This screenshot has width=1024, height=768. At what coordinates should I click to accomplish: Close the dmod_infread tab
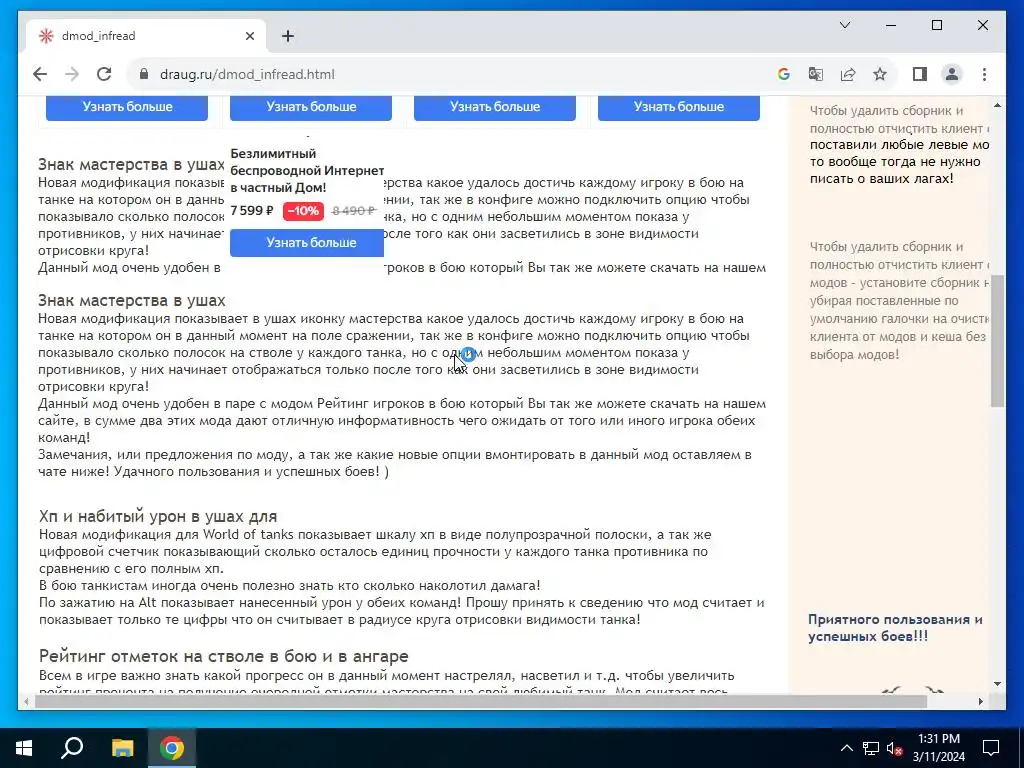249,36
